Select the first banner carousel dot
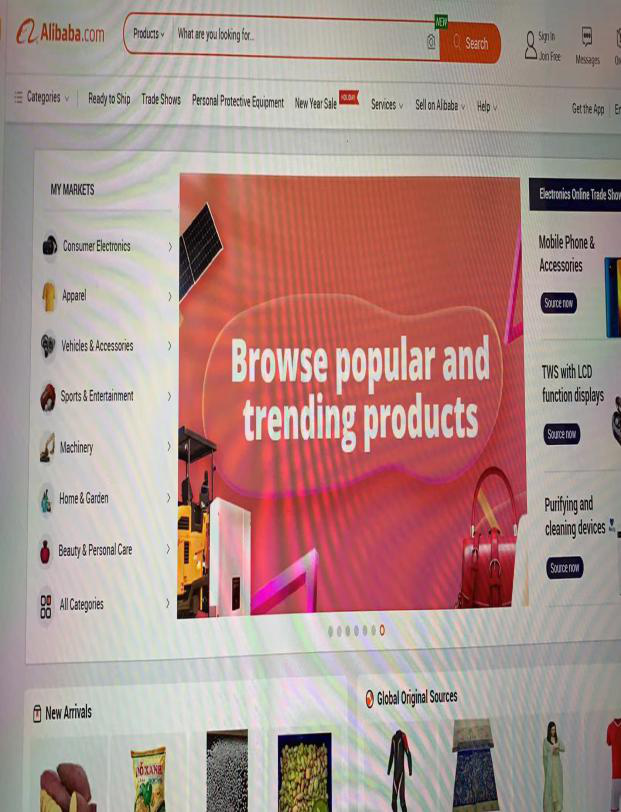The image size is (621, 812). click(331, 631)
